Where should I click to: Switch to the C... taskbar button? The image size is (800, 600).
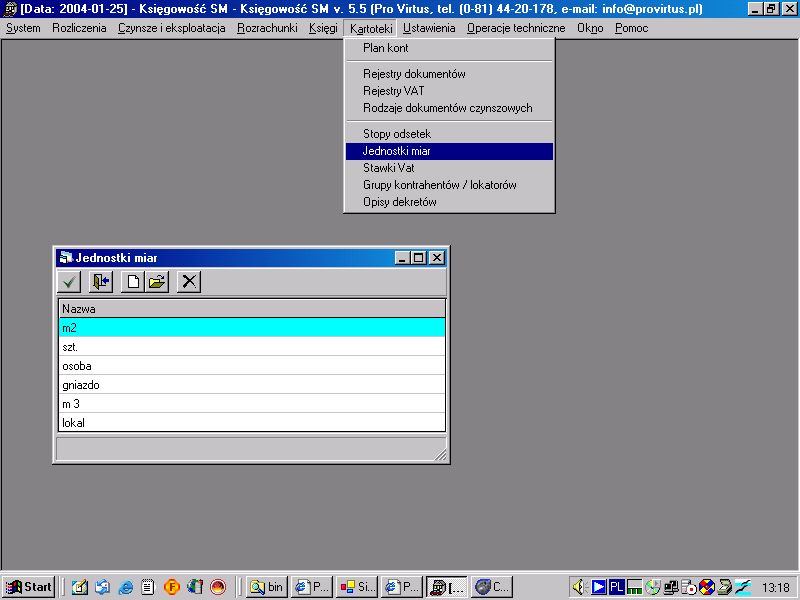492,587
